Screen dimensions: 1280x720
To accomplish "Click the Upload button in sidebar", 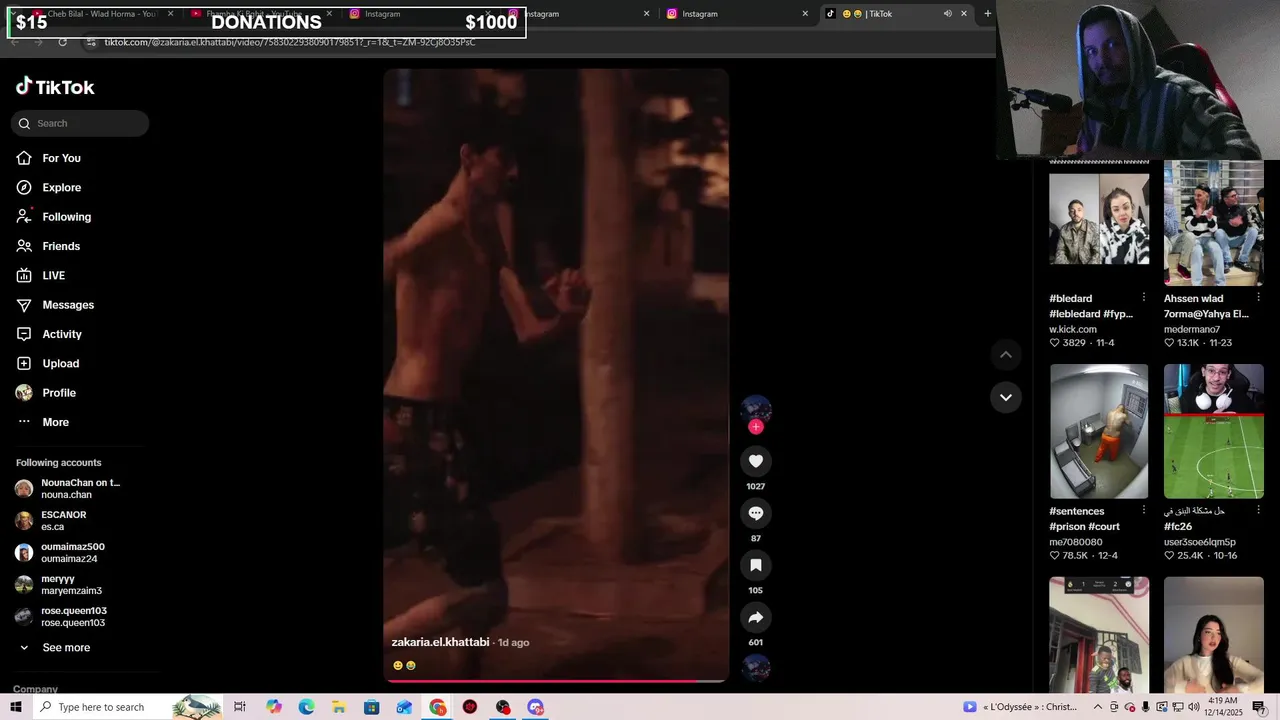I will [x=47, y=363].
